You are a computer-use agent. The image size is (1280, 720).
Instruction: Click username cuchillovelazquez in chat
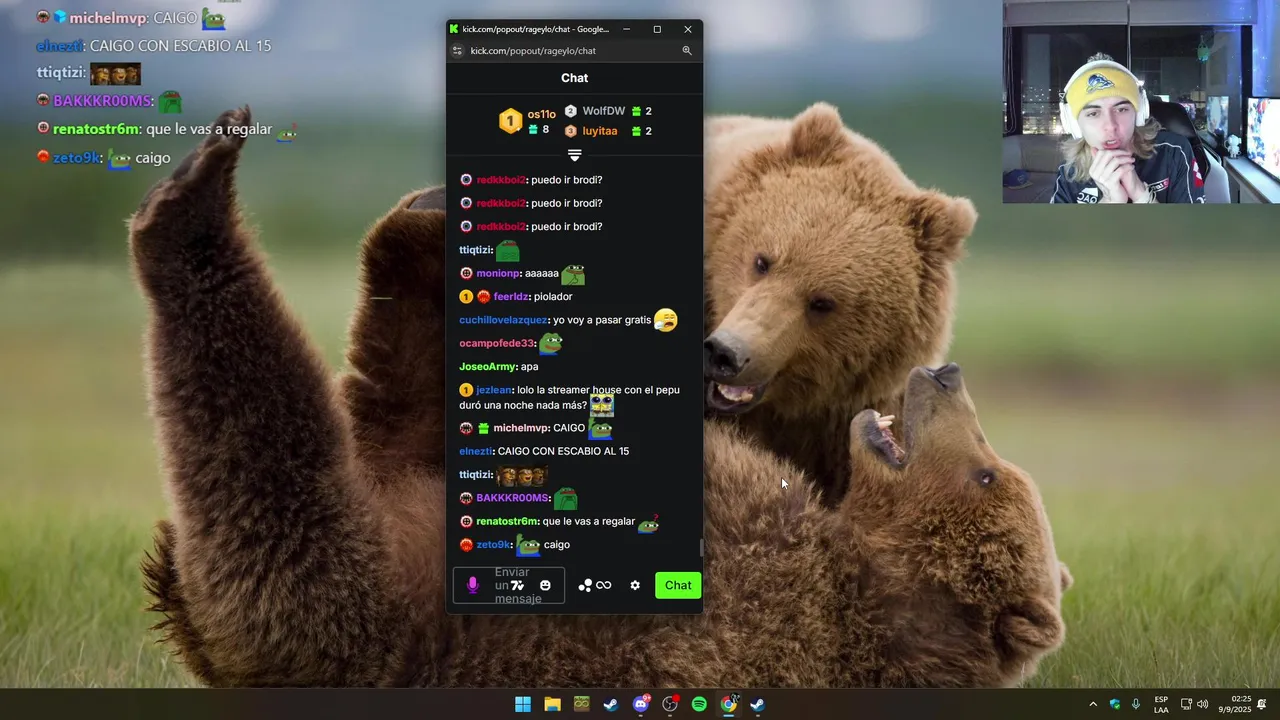pos(503,320)
